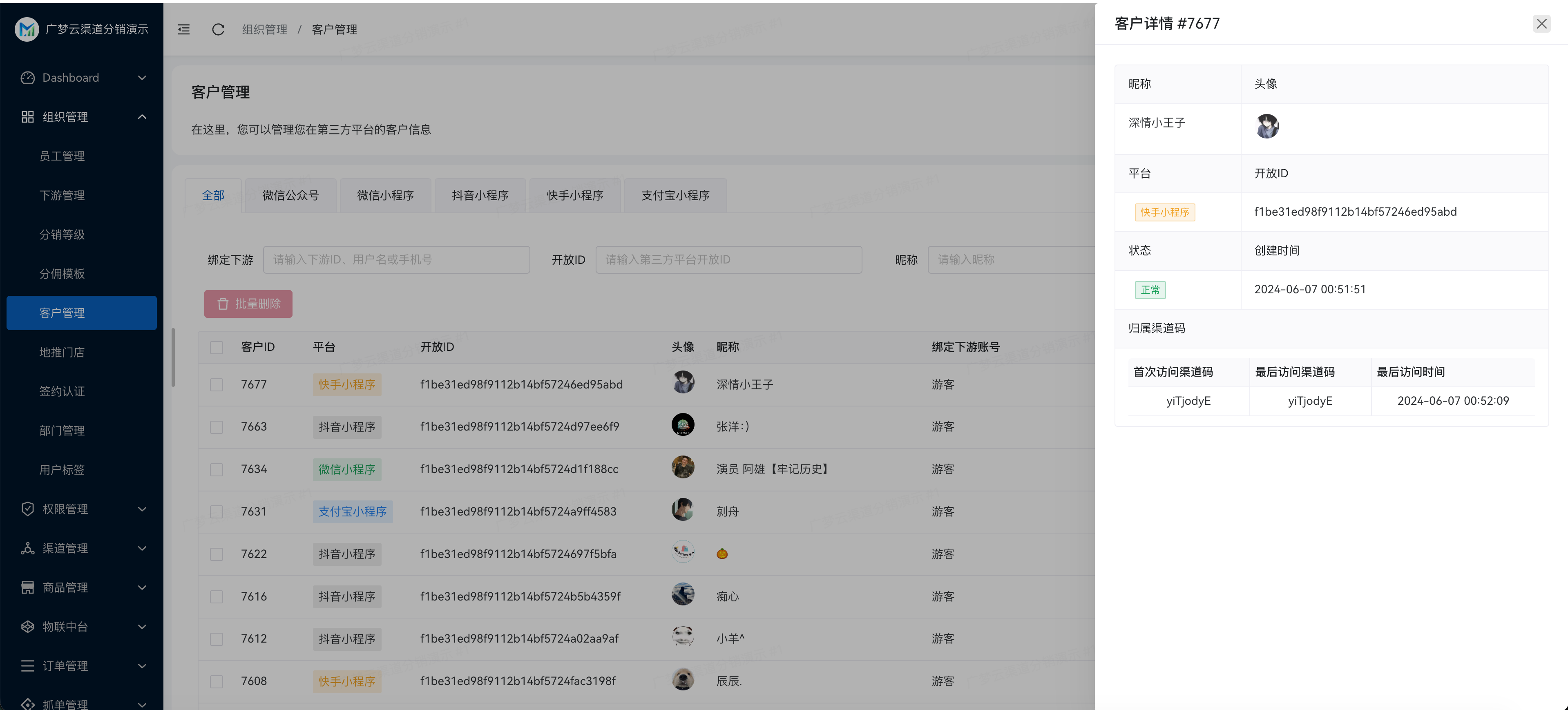The image size is (1568, 710).
Task: Check the select-all checkbox in table header
Action: point(217,347)
